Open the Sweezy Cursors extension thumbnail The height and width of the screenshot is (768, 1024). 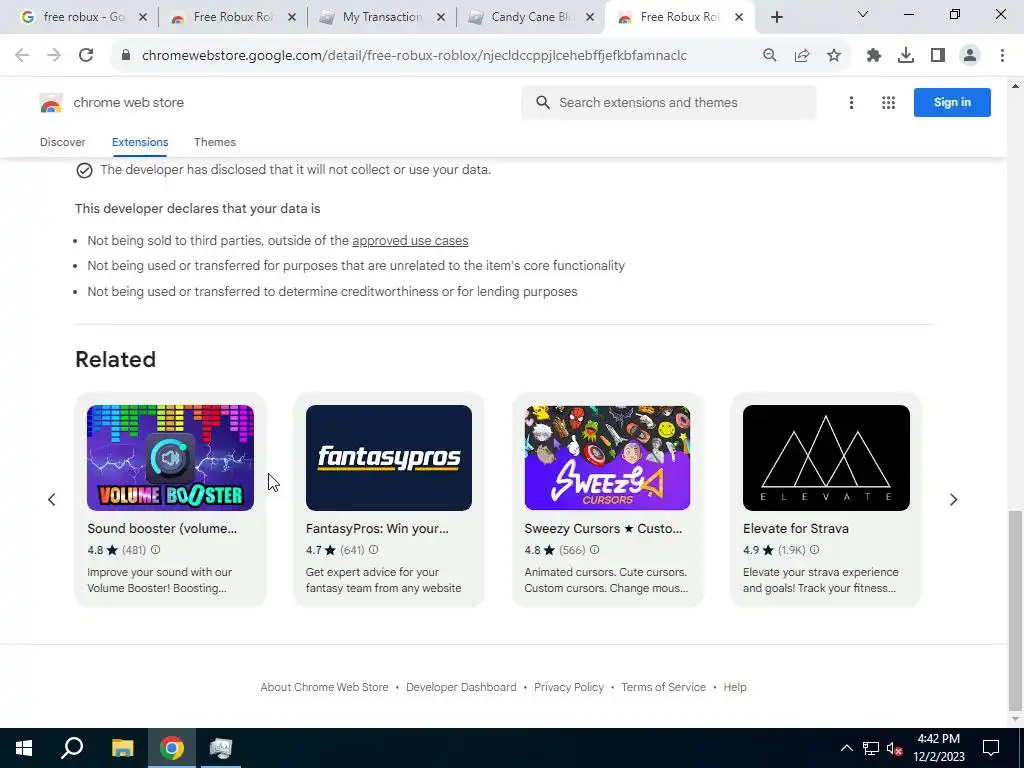(607, 458)
